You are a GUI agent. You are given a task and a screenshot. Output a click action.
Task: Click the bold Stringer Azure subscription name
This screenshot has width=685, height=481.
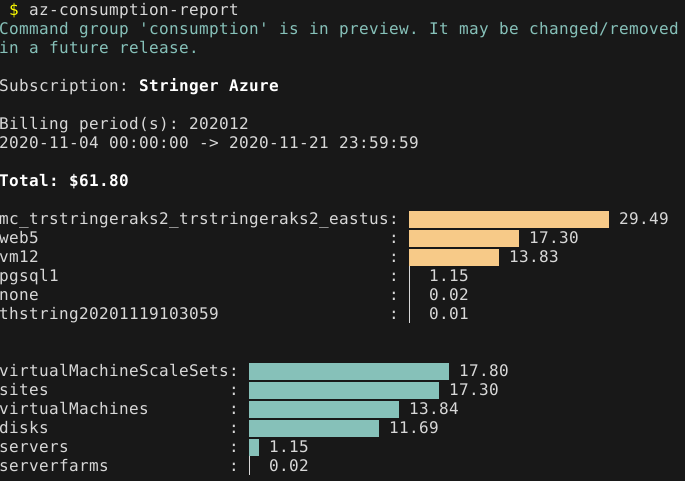(209, 86)
